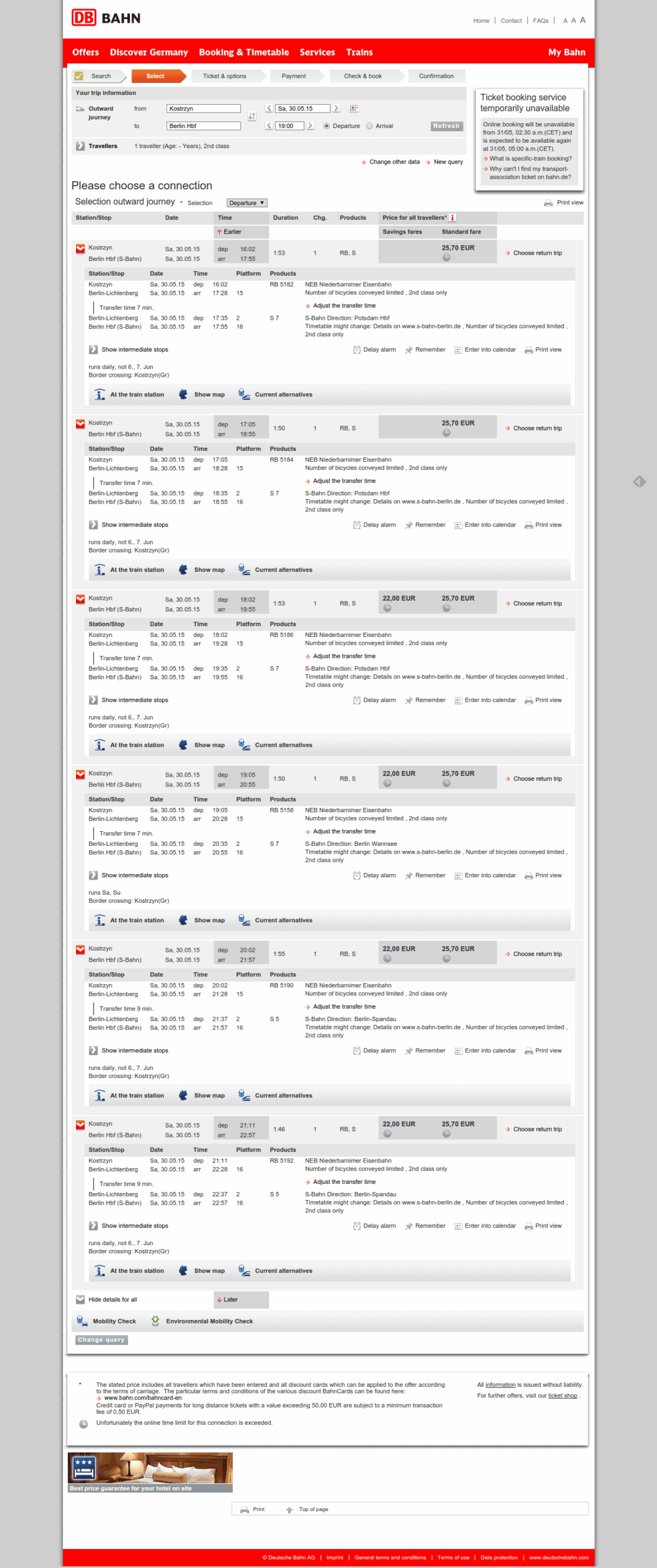
Task: Set Delay alarm for 17:05 connection
Action: pyautogui.click(x=374, y=525)
